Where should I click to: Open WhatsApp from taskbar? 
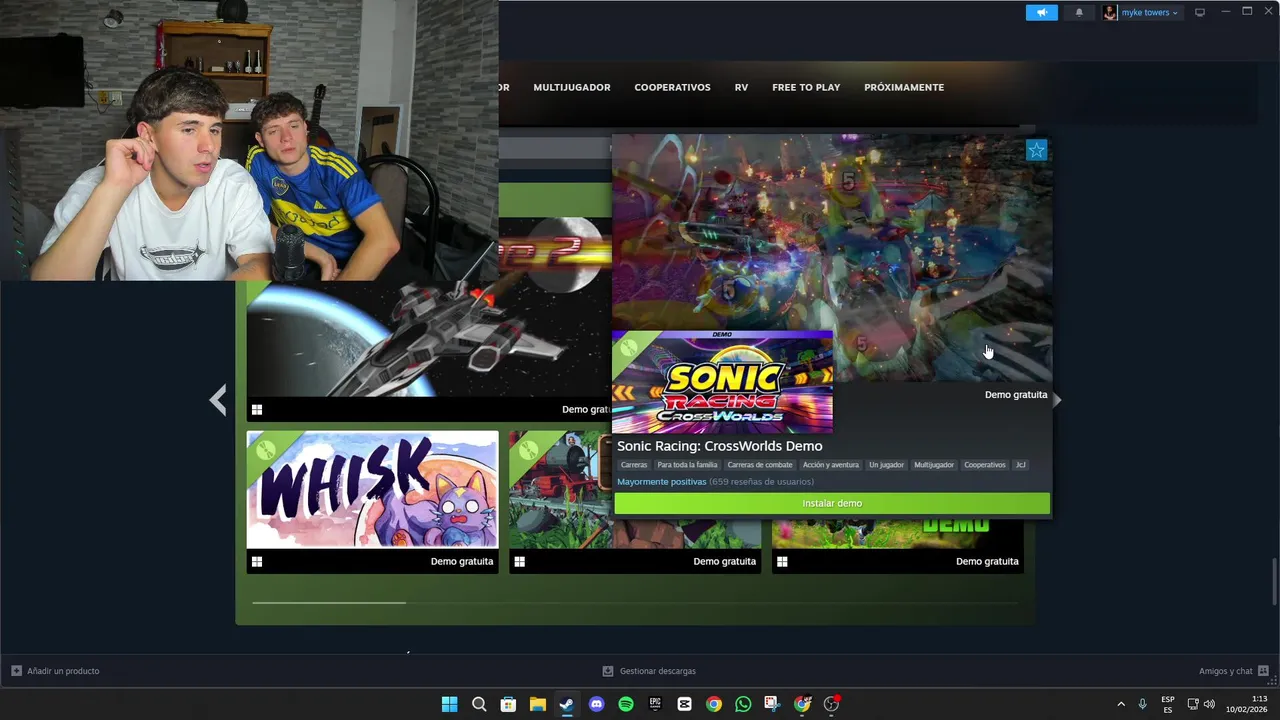tap(743, 704)
